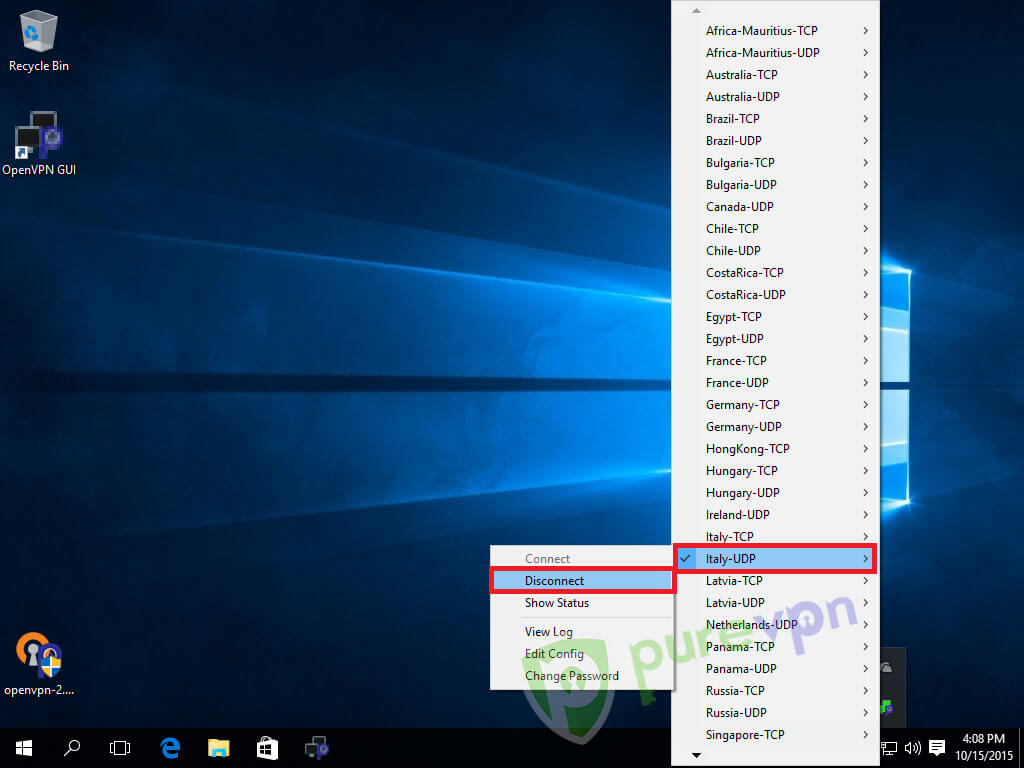1024x768 pixels.
Task: Select the Latvia-TCP server
Action: point(775,581)
